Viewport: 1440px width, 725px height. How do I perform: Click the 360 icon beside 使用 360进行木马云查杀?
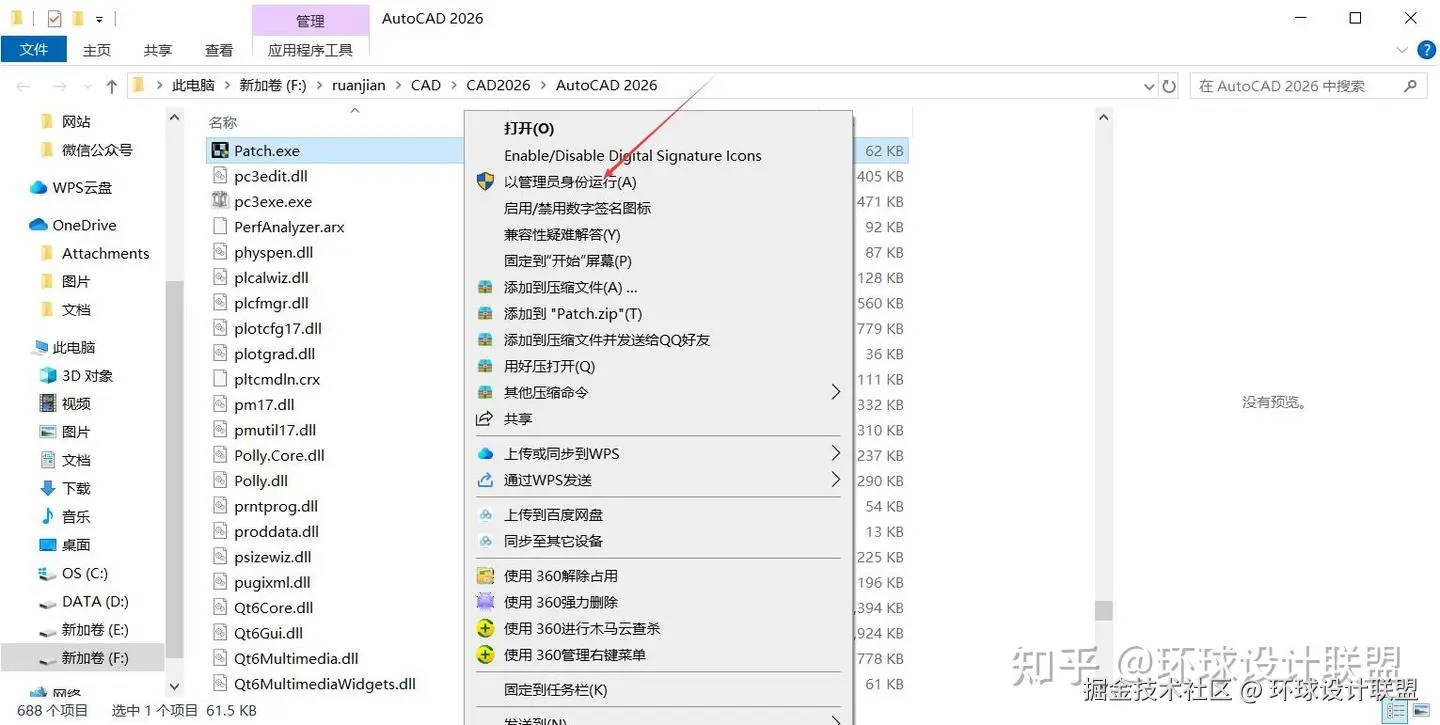click(x=485, y=629)
